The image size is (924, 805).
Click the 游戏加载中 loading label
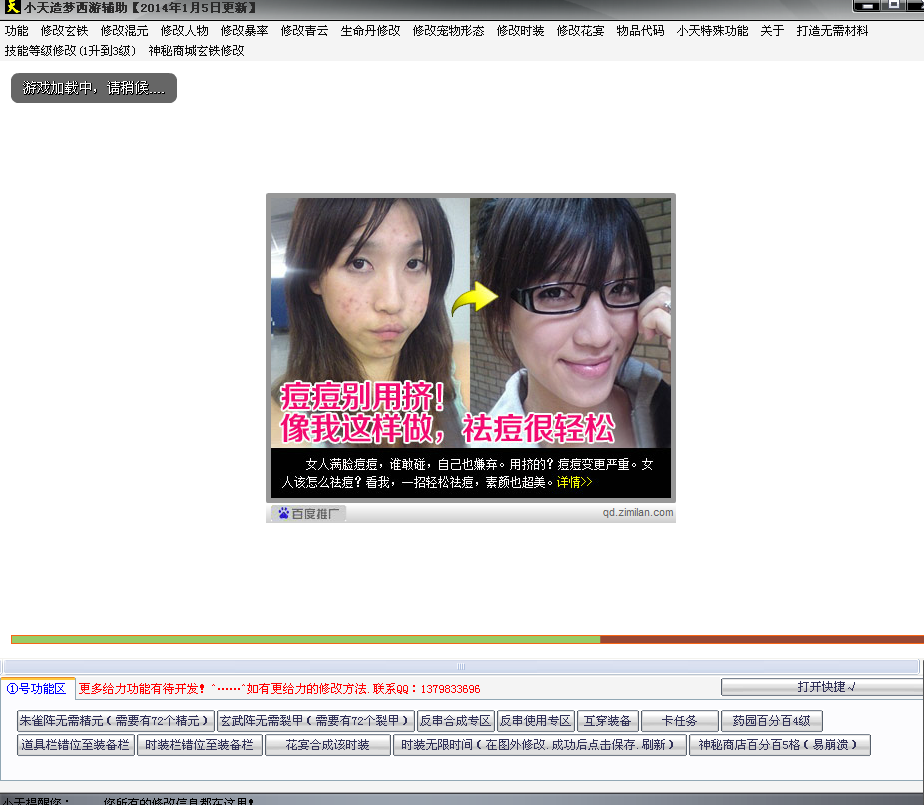coord(94,88)
